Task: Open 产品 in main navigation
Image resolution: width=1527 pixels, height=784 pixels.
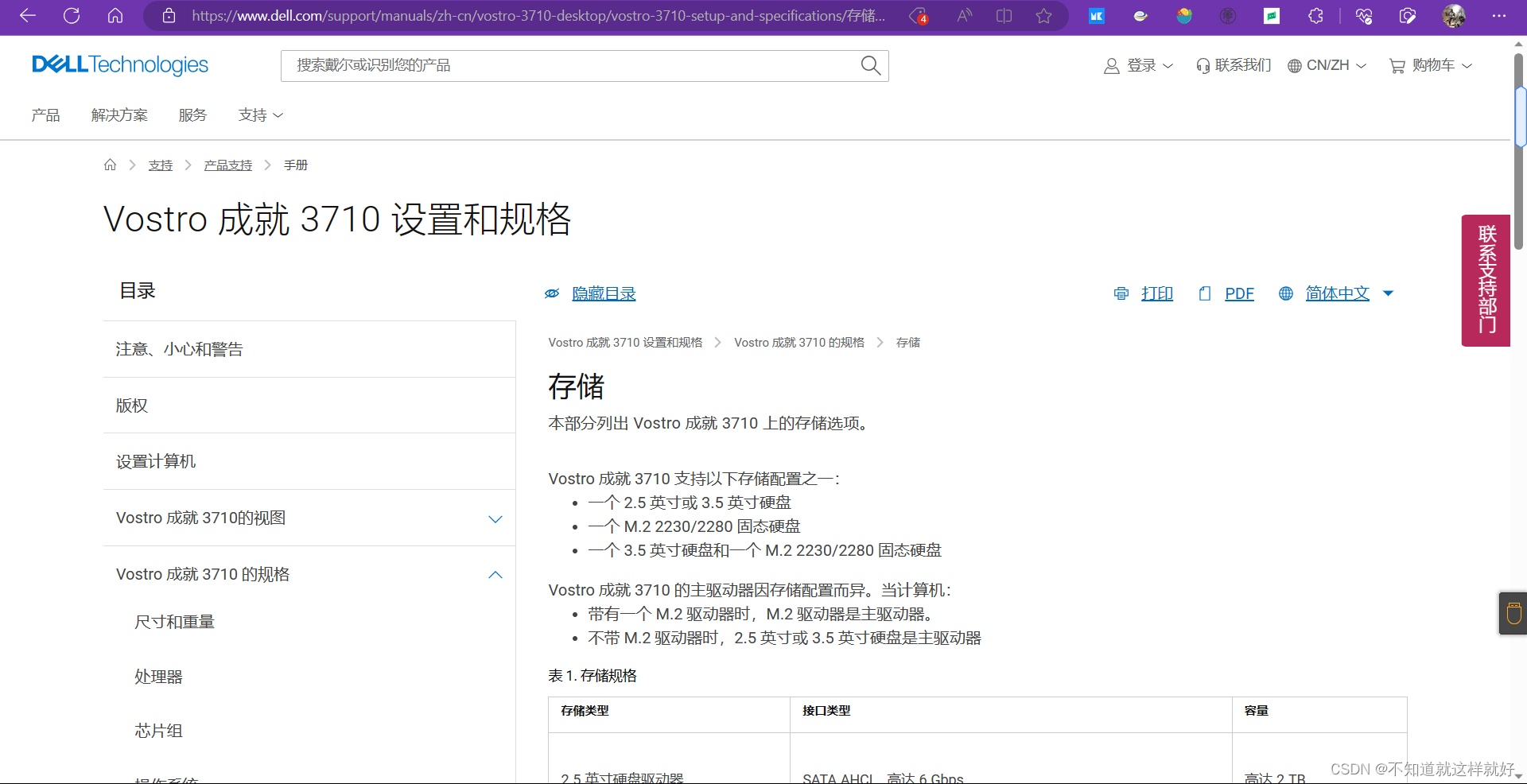Action: (x=45, y=115)
